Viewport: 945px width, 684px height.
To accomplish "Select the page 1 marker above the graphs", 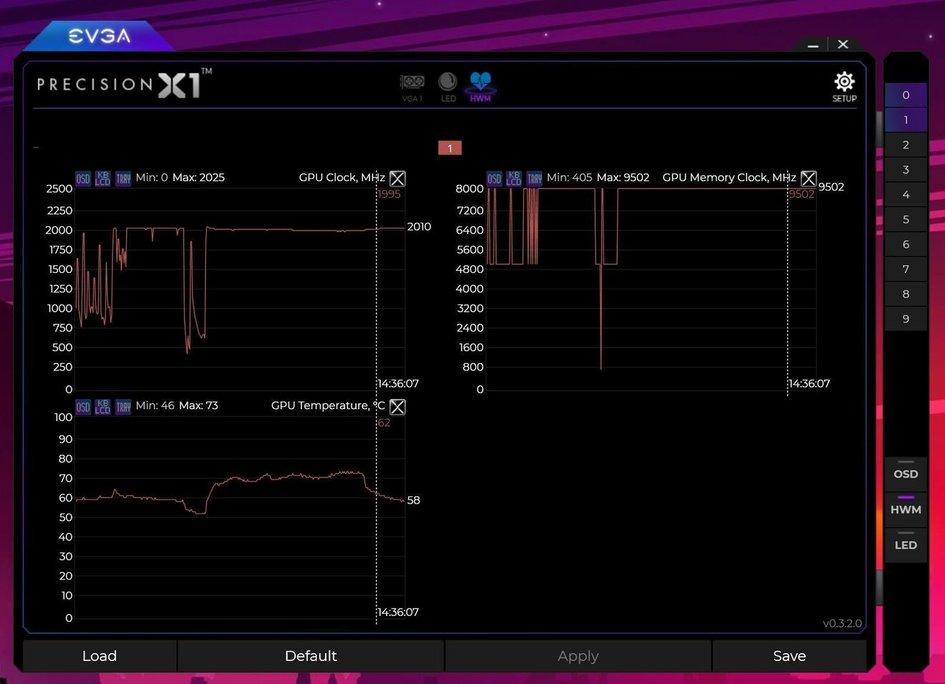I will click(449, 147).
